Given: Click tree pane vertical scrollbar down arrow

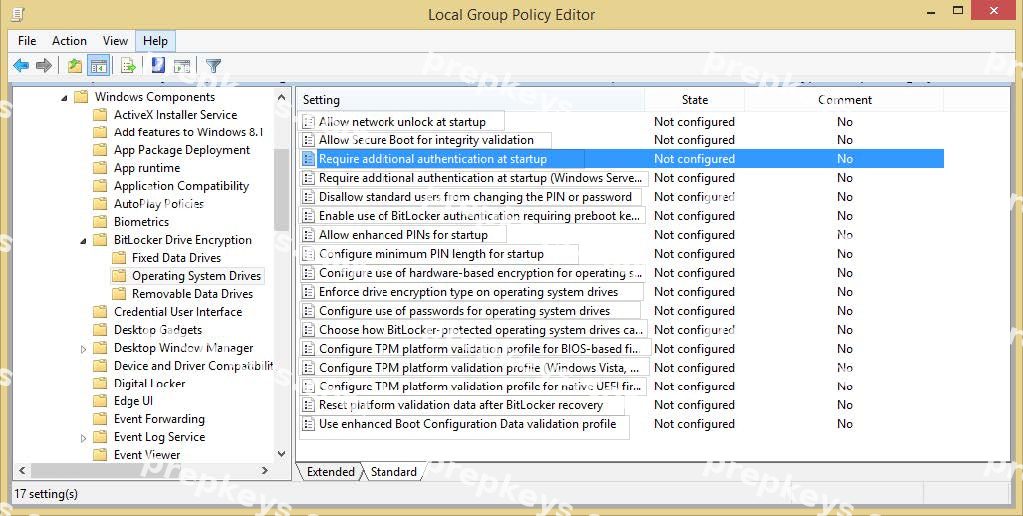Looking at the screenshot, I should [x=282, y=454].
